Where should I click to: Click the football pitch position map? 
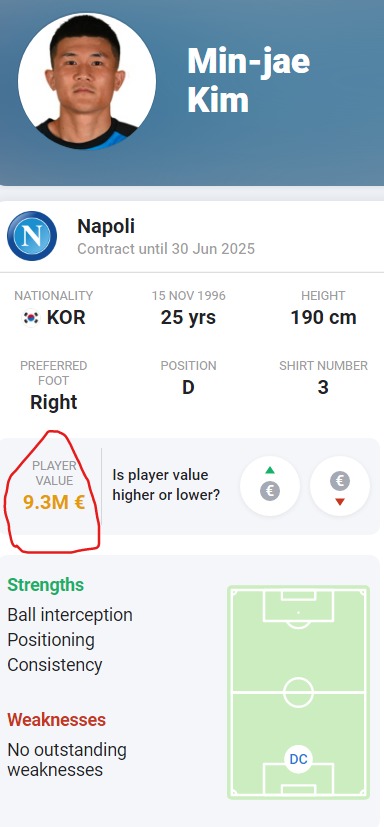coord(299,692)
